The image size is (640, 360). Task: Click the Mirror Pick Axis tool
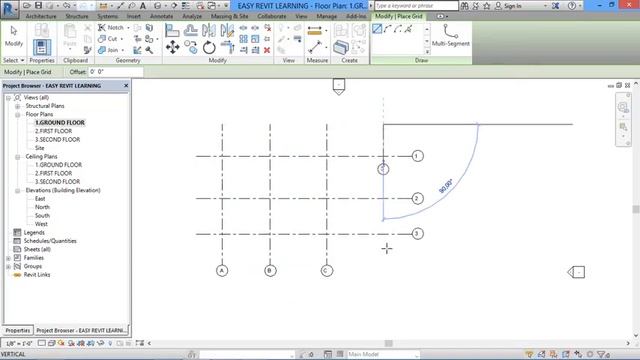coord(209,30)
